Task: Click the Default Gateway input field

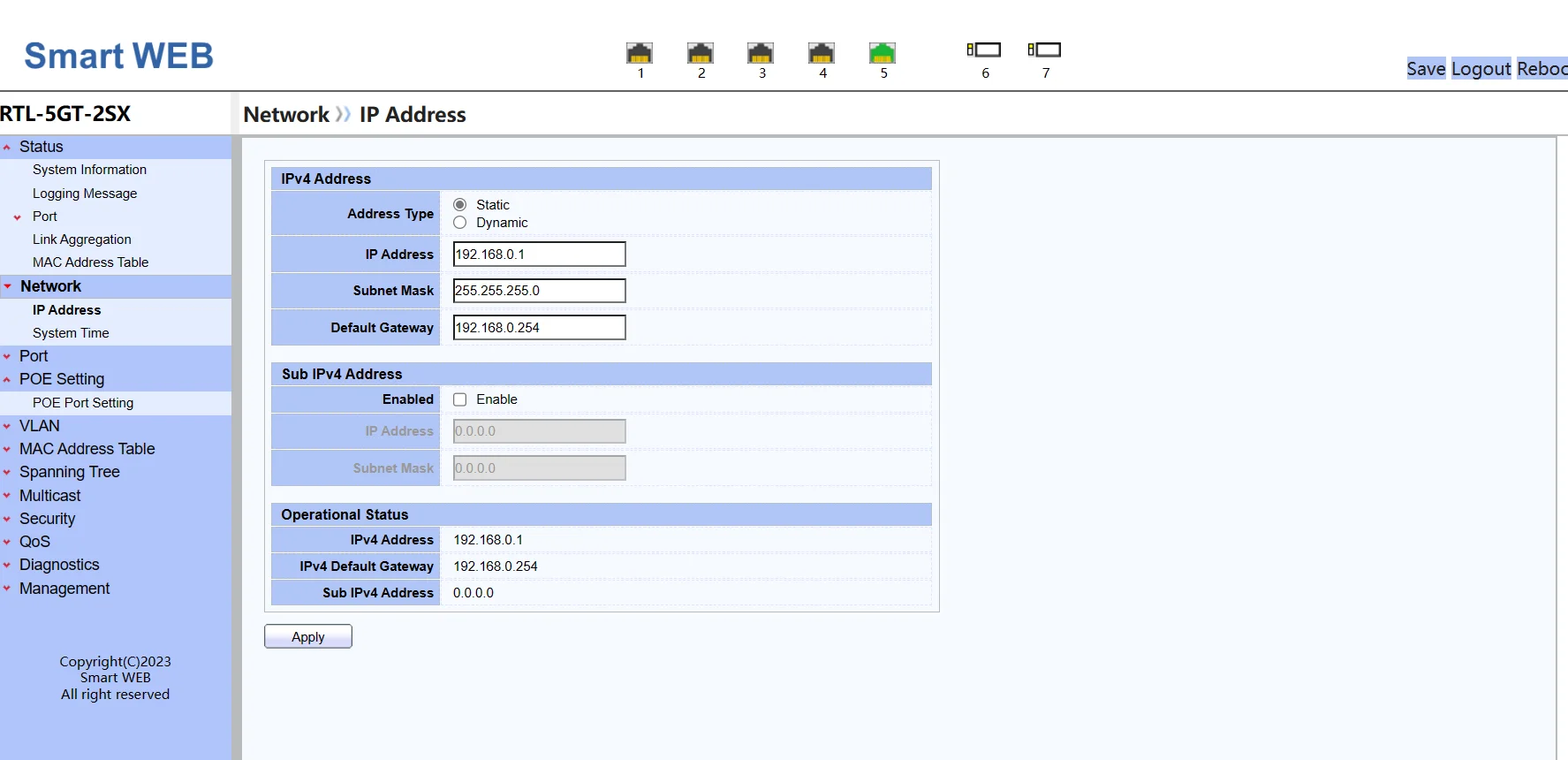Action: point(539,328)
